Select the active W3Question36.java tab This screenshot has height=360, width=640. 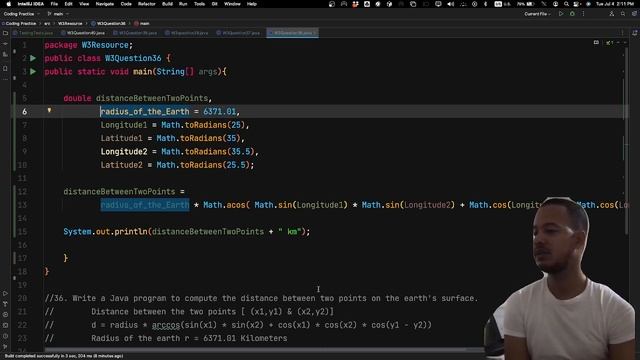[x=292, y=33]
